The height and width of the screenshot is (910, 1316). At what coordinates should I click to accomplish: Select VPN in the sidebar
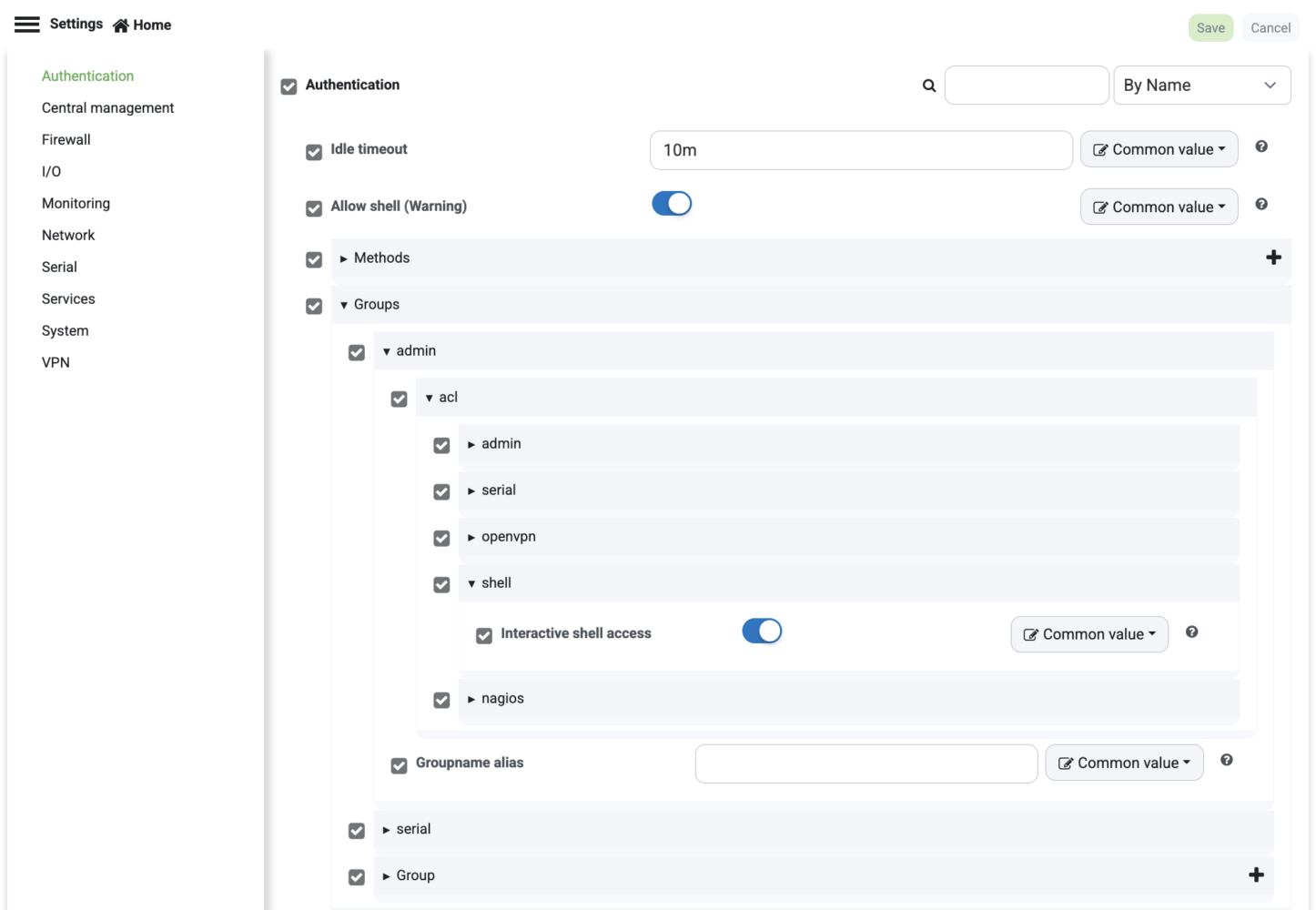(56, 362)
